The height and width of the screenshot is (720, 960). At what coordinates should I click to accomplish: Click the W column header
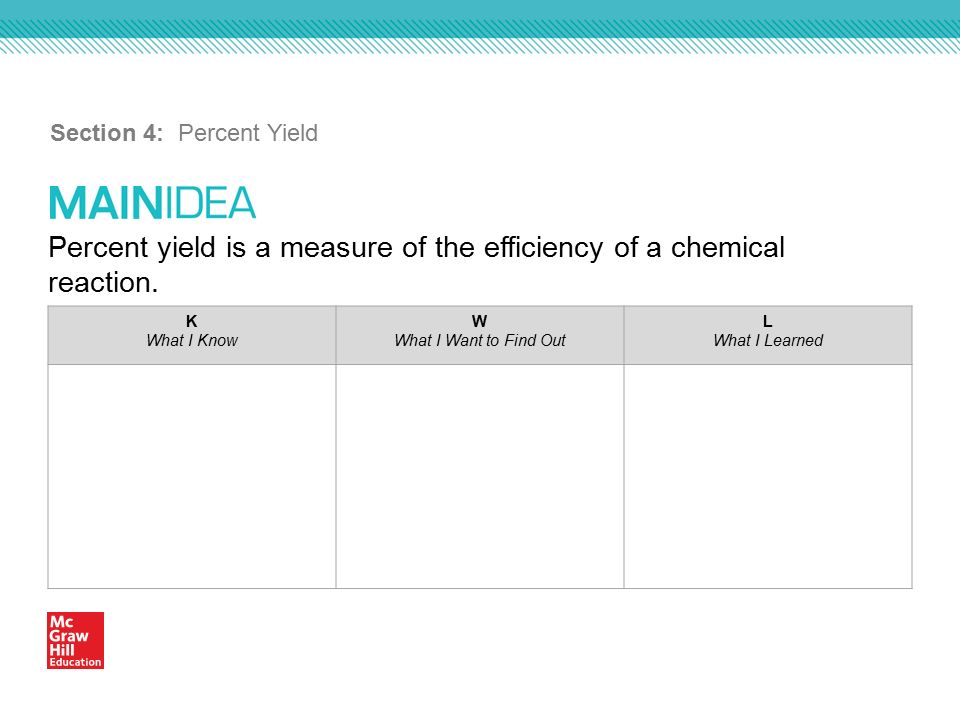pyautogui.click(x=479, y=321)
